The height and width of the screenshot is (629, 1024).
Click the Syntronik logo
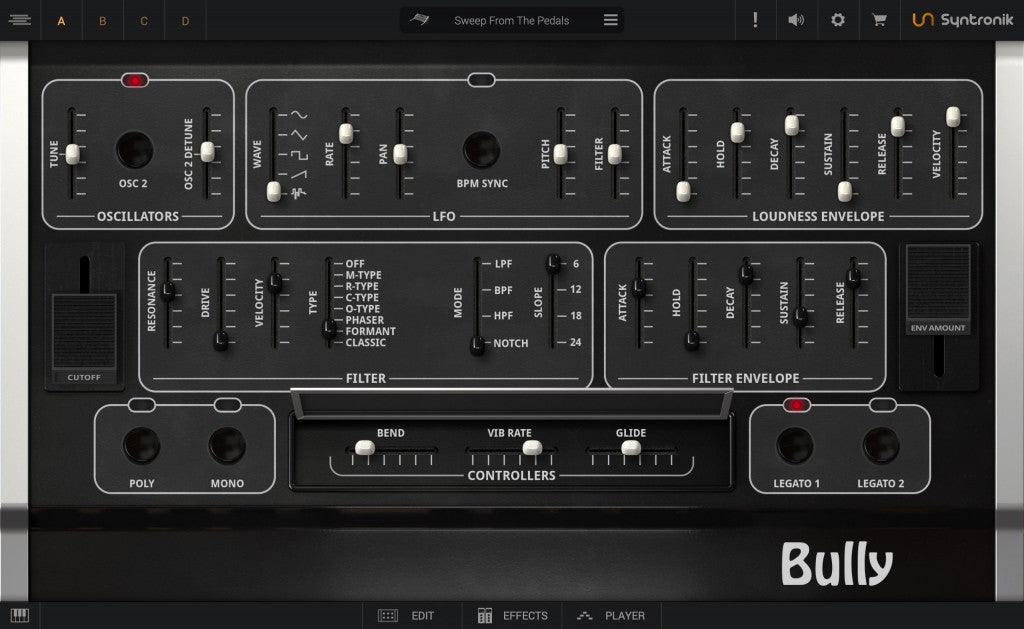[x=962, y=19]
